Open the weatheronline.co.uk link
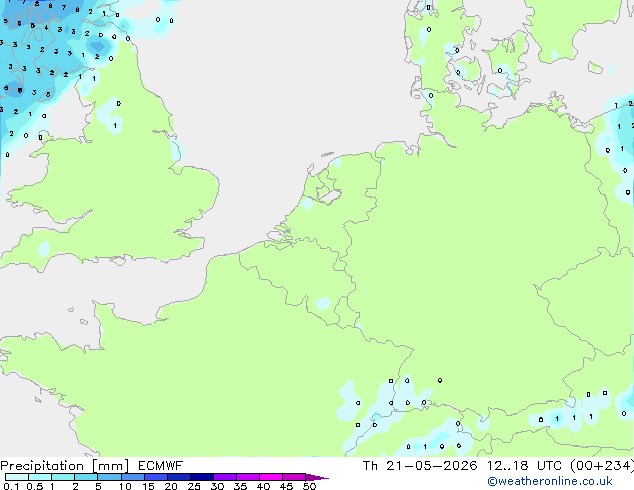The width and height of the screenshot is (634, 490). 550,481
